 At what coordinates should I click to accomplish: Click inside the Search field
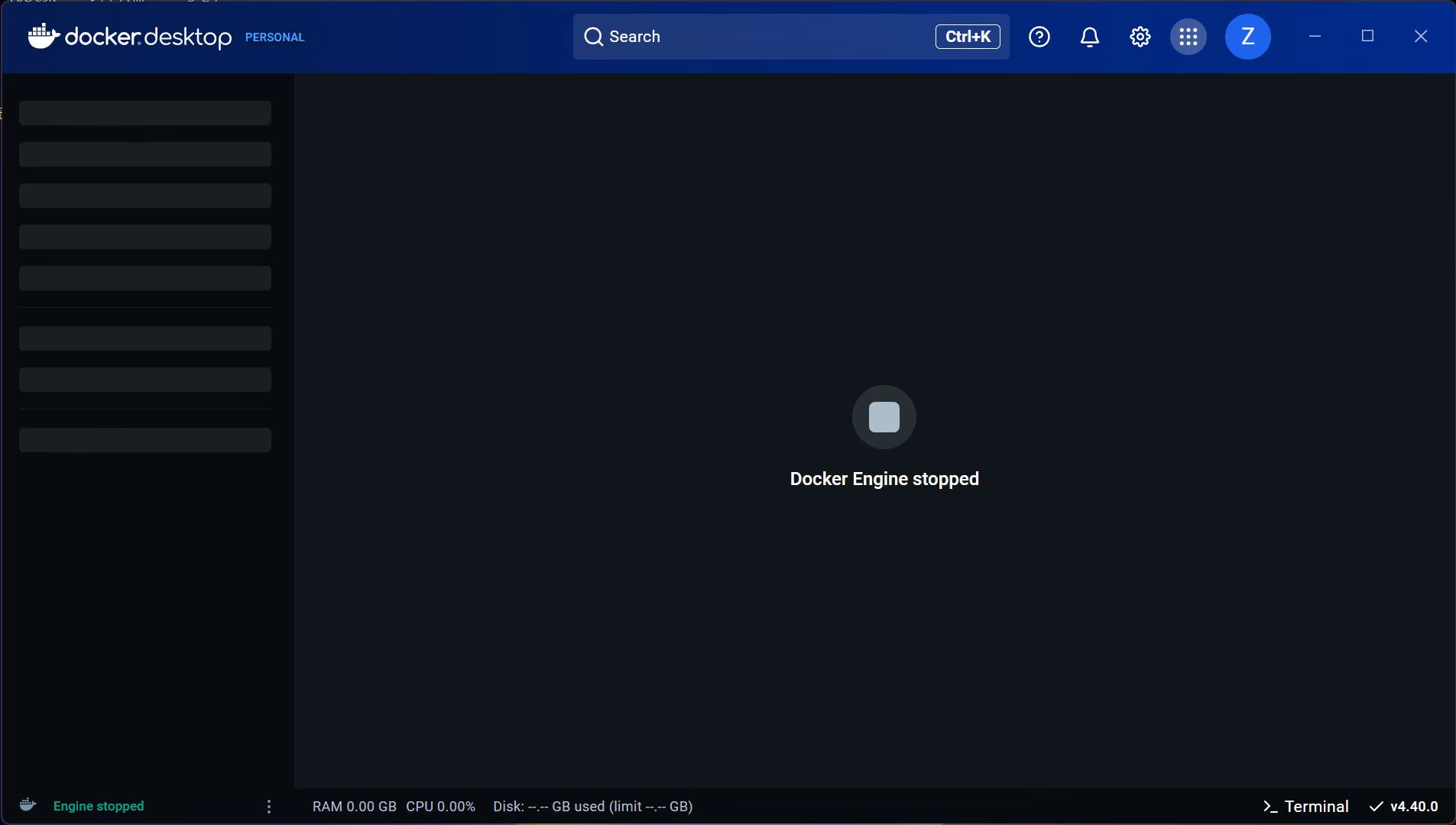(x=791, y=37)
